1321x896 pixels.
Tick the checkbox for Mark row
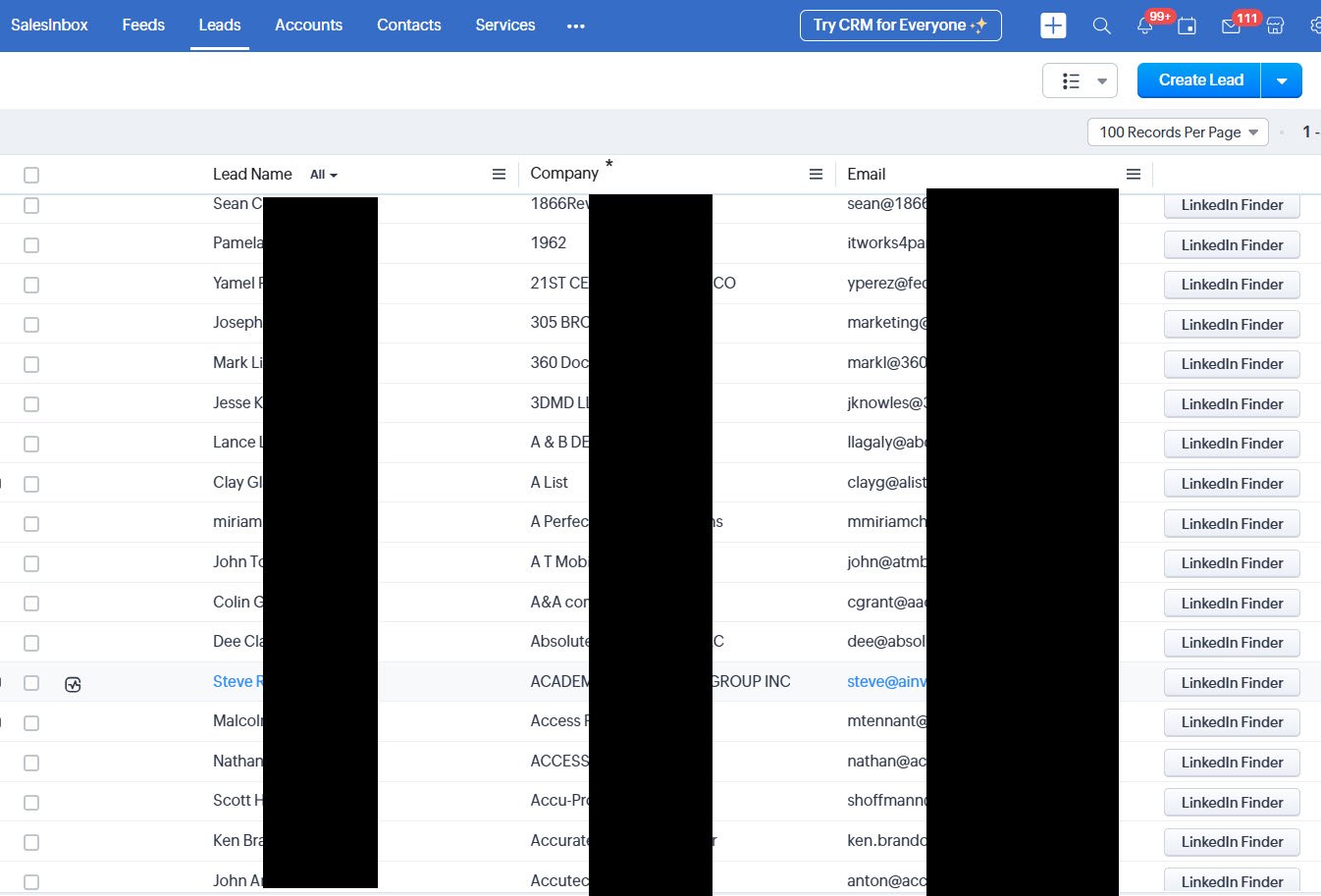(31, 364)
